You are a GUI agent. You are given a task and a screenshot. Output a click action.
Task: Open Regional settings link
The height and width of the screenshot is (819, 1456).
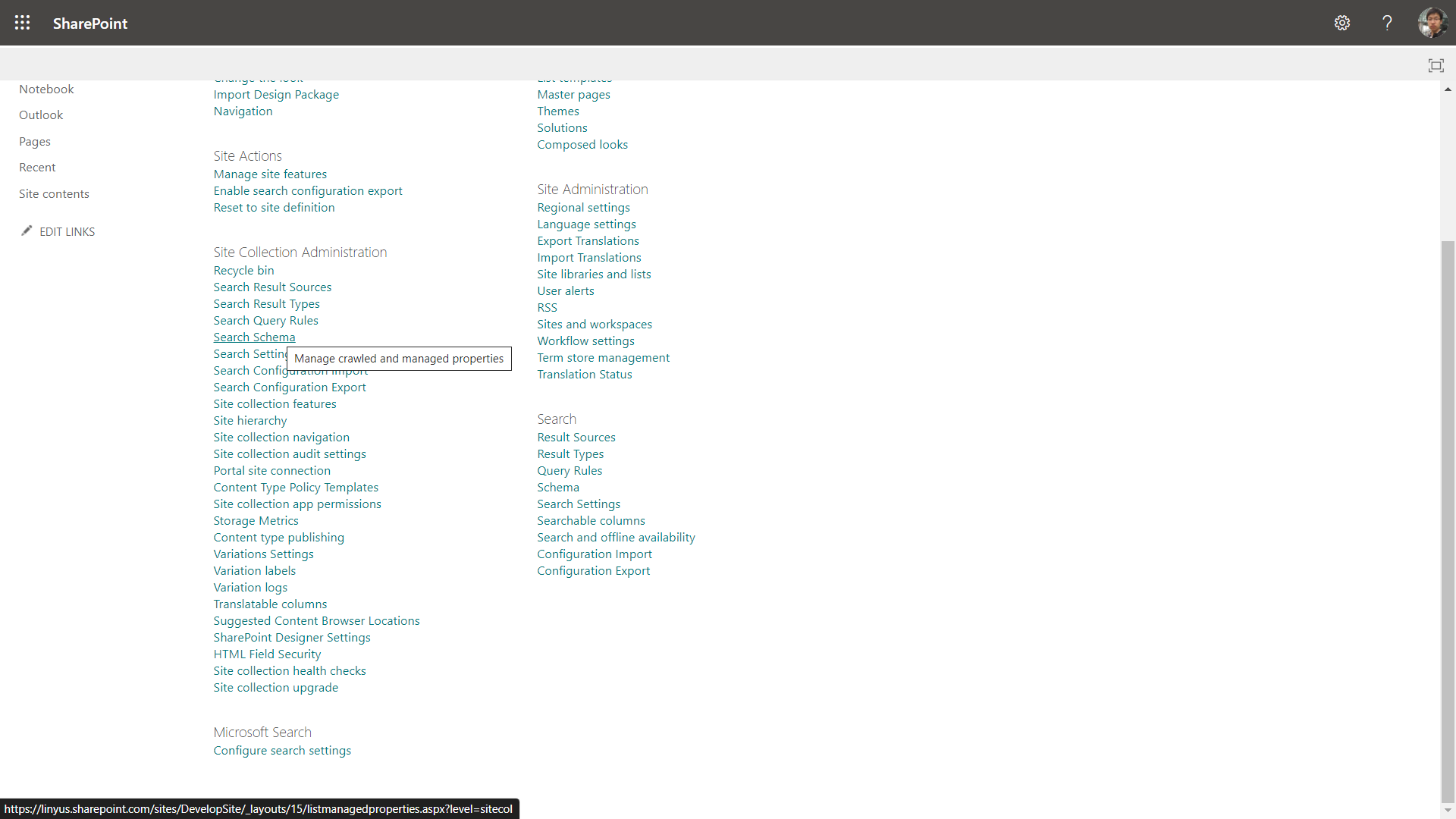pos(583,208)
